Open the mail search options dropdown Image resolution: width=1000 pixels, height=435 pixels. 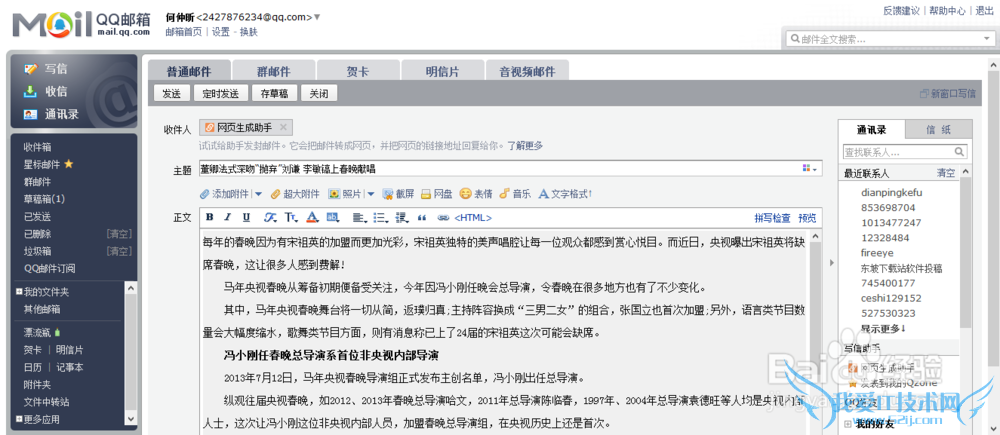click(986, 39)
